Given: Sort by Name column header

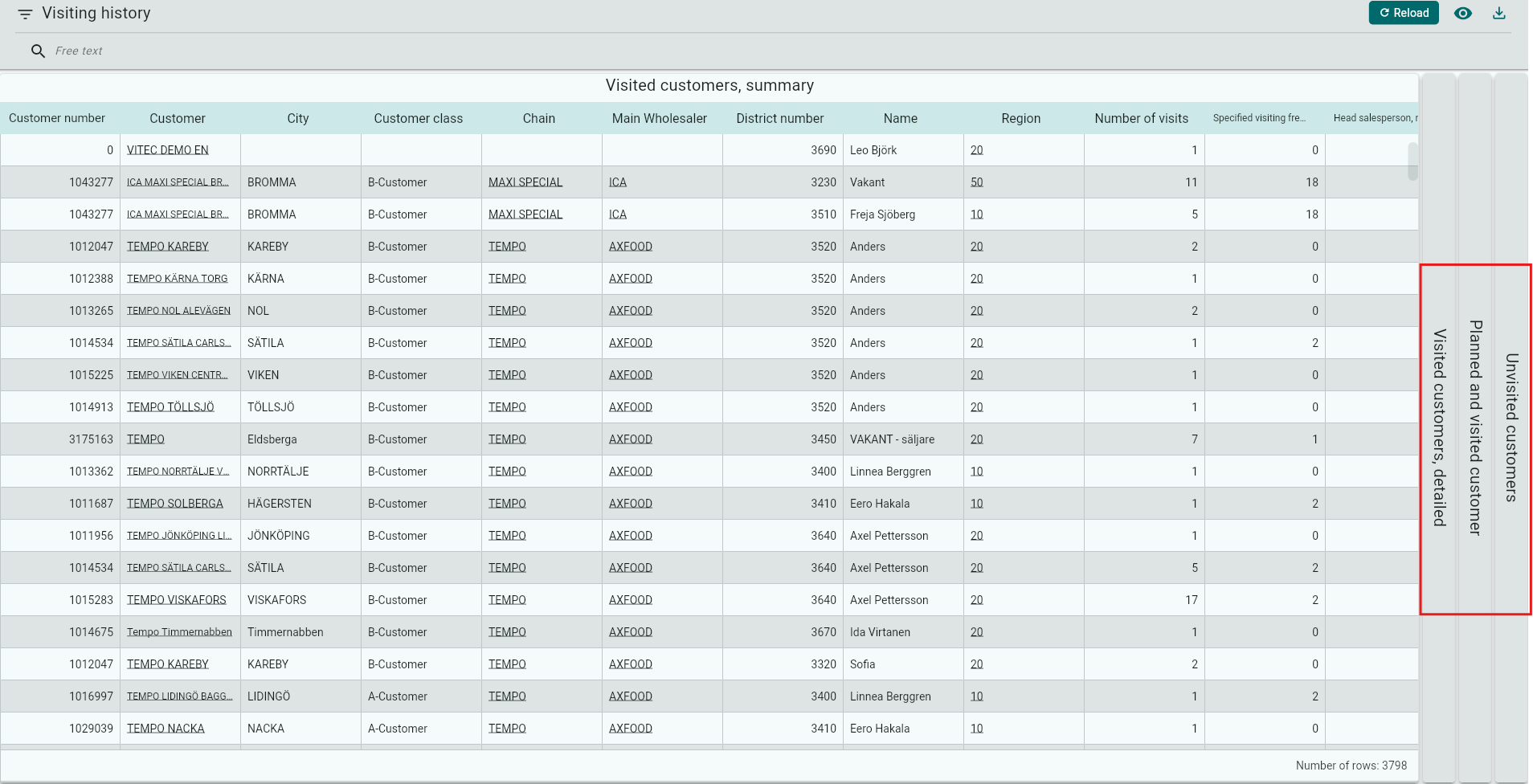Looking at the screenshot, I should pos(901,118).
